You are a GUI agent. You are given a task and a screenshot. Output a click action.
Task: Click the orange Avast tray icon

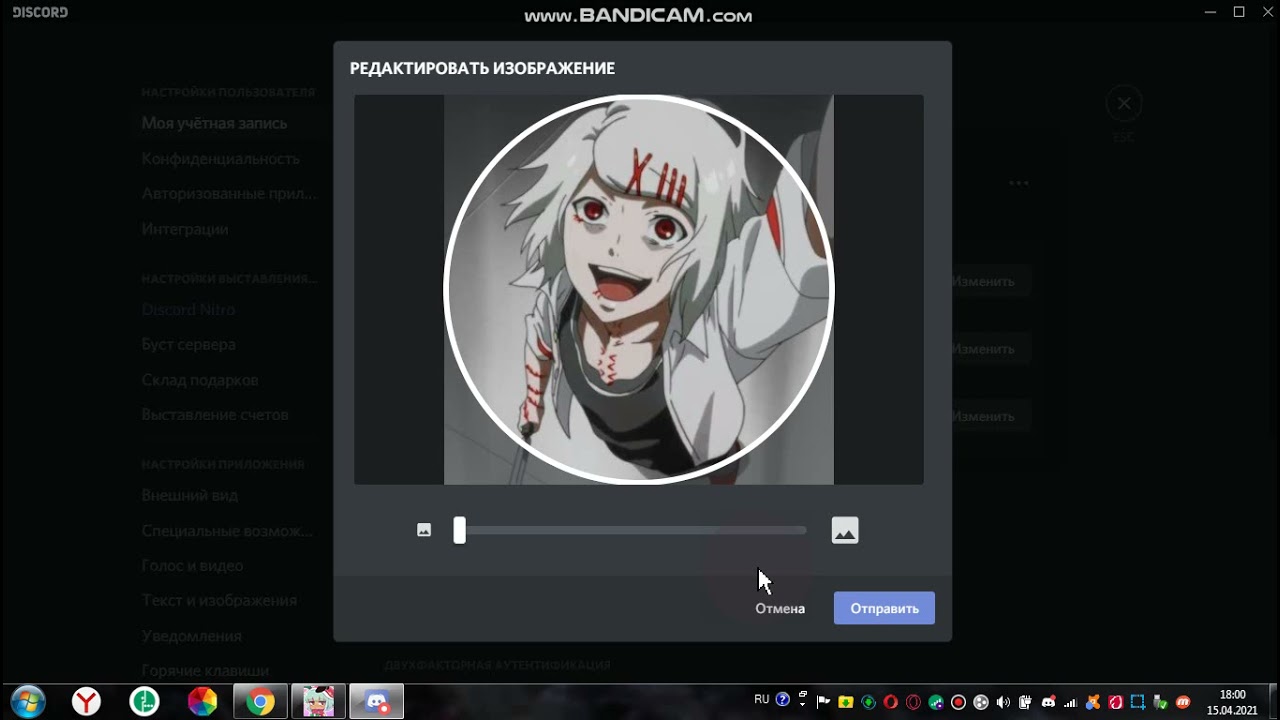tap(1093, 702)
